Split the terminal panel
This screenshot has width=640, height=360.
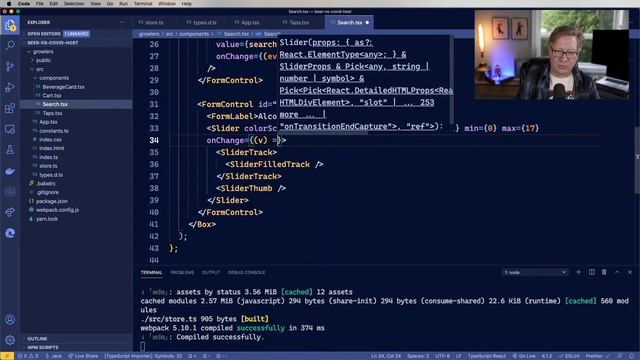tap(591, 272)
